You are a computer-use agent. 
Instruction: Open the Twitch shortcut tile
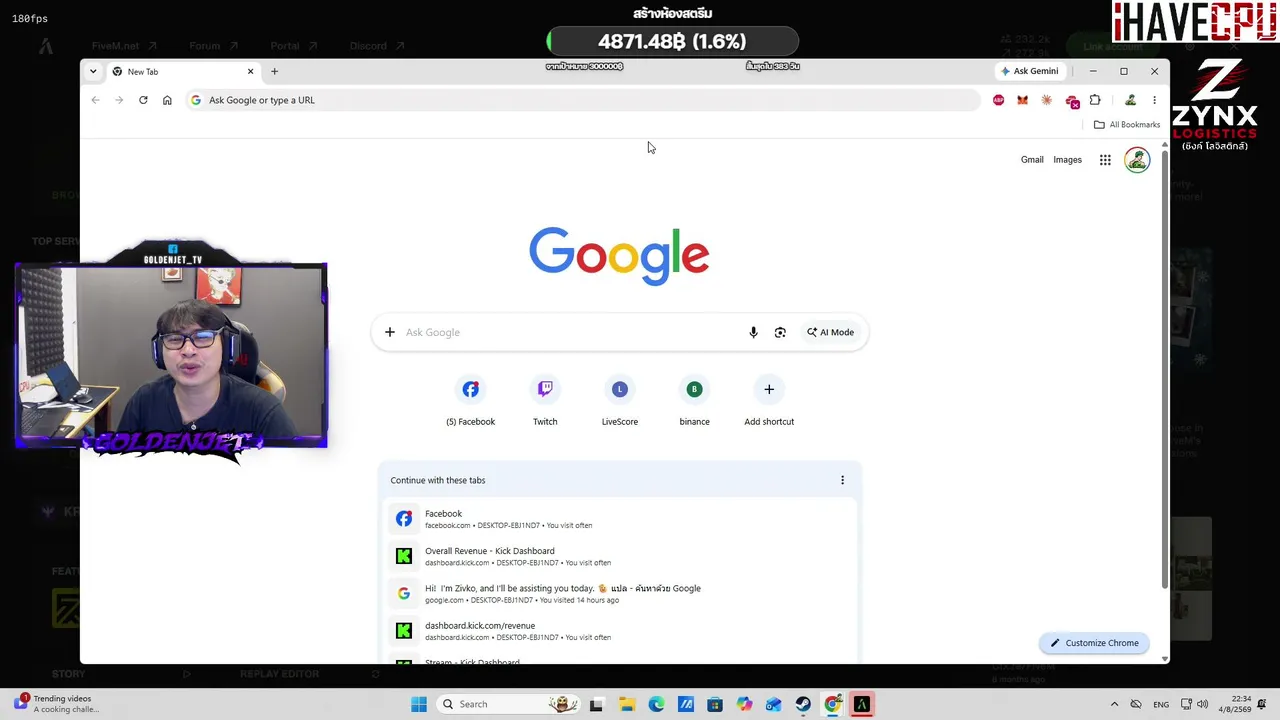click(545, 401)
